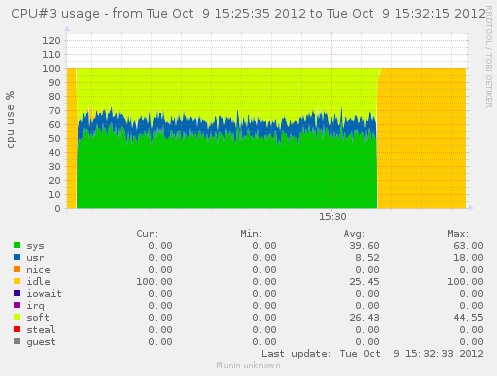The width and height of the screenshot is (497, 376).
Task: Click the Munin unknown footer text
Action: [x=248, y=365]
